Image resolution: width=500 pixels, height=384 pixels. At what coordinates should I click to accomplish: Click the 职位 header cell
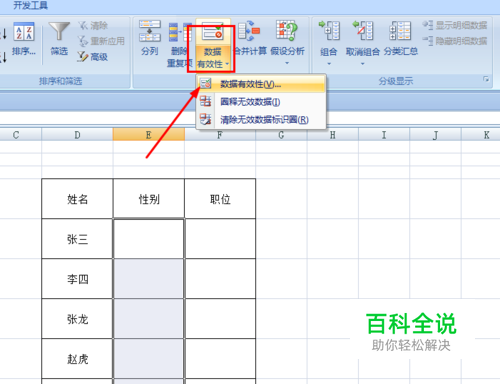click(x=220, y=199)
